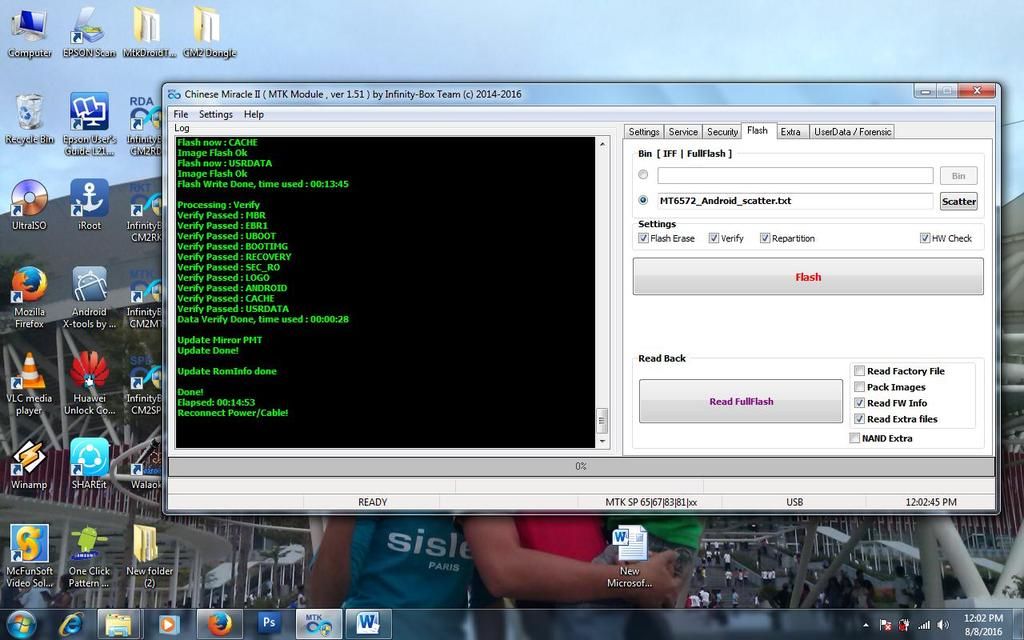Click the Photoshop icon in taskbar
The width and height of the screenshot is (1024, 640).
pyautogui.click(x=269, y=624)
